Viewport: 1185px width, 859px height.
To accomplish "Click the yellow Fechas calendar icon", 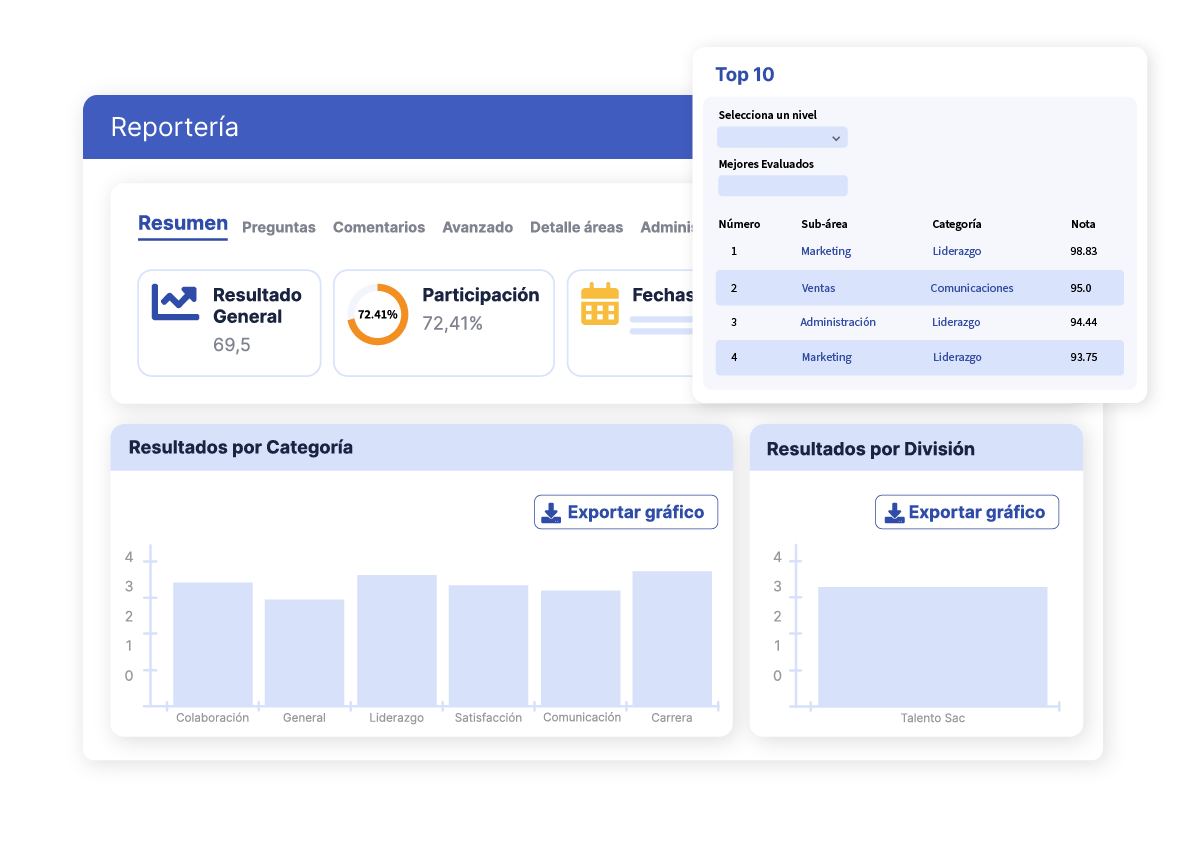I will coord(600,303).
